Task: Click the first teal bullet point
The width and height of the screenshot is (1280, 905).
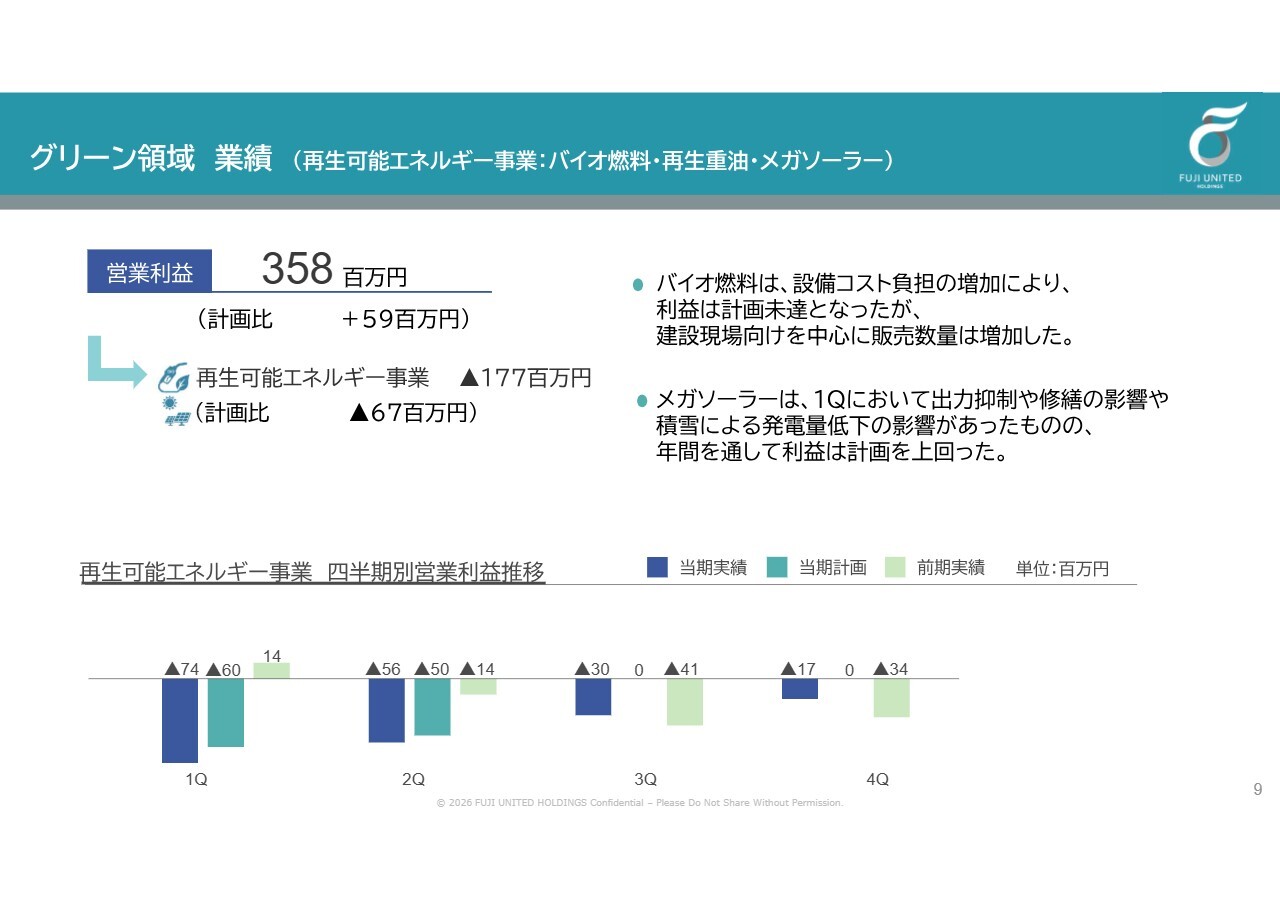Action: (638, 285)
